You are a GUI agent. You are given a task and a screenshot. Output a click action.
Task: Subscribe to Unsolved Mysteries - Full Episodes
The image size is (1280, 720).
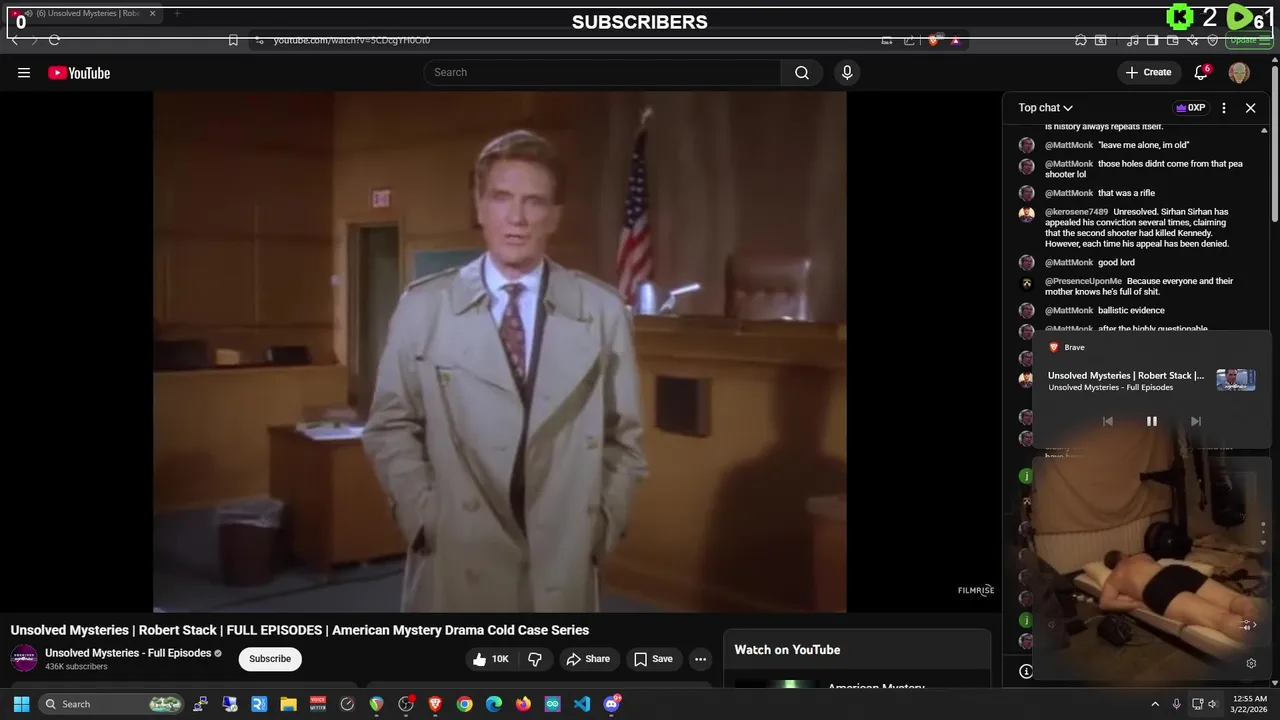[x=270, y=659]
